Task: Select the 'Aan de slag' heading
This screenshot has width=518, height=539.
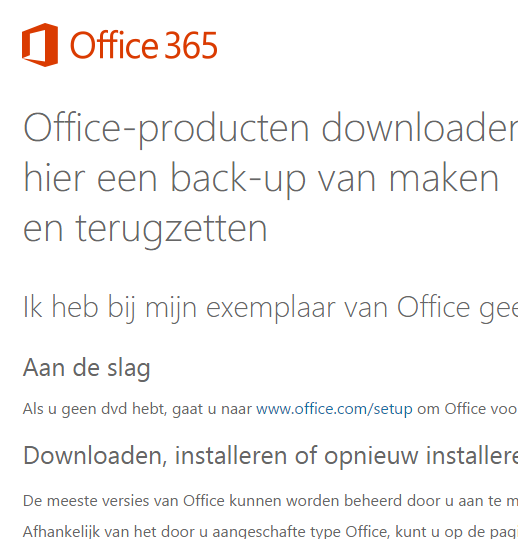Action: click(x=87, y=368)
